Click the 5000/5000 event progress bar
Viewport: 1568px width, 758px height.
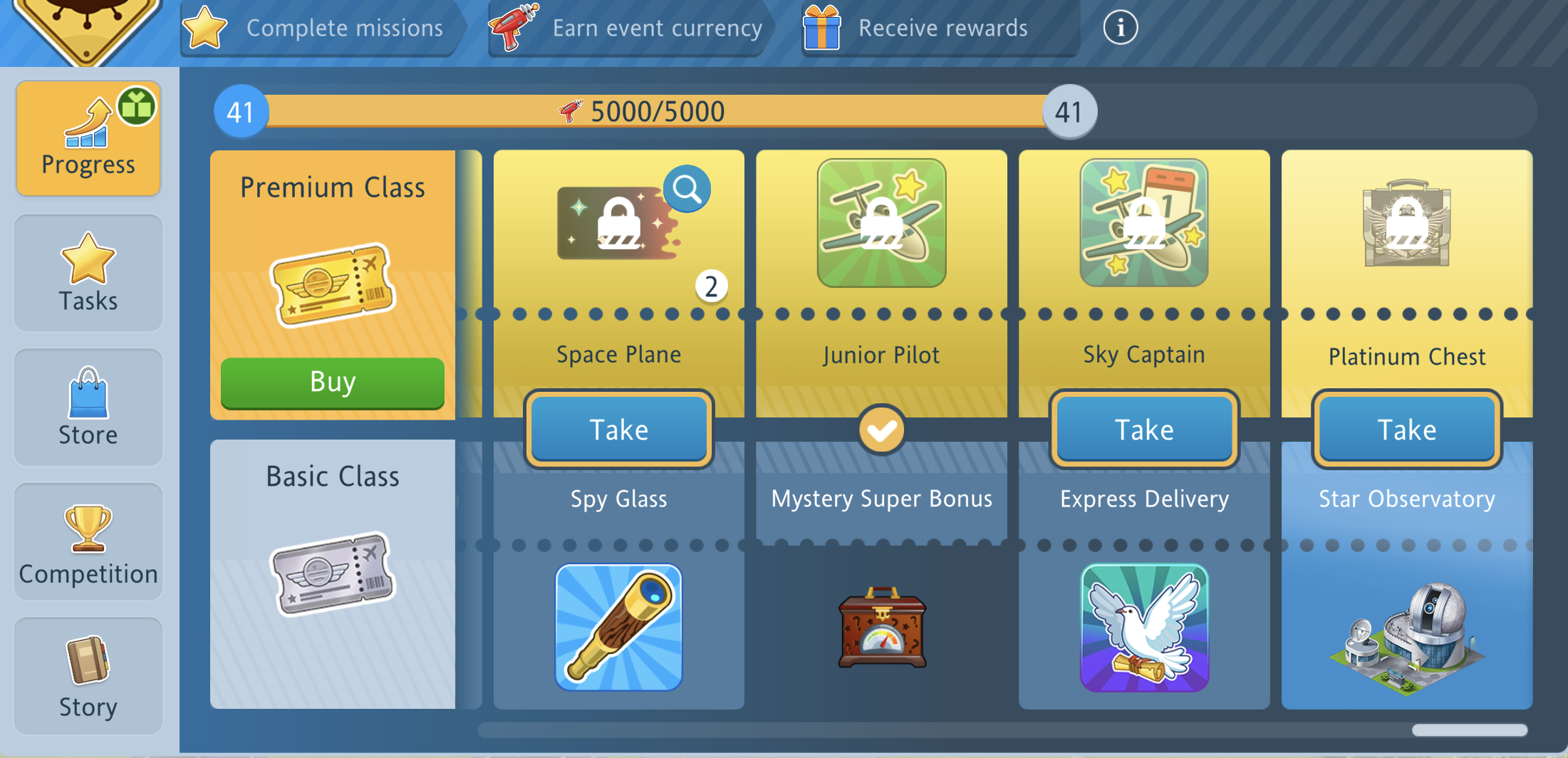655,111
